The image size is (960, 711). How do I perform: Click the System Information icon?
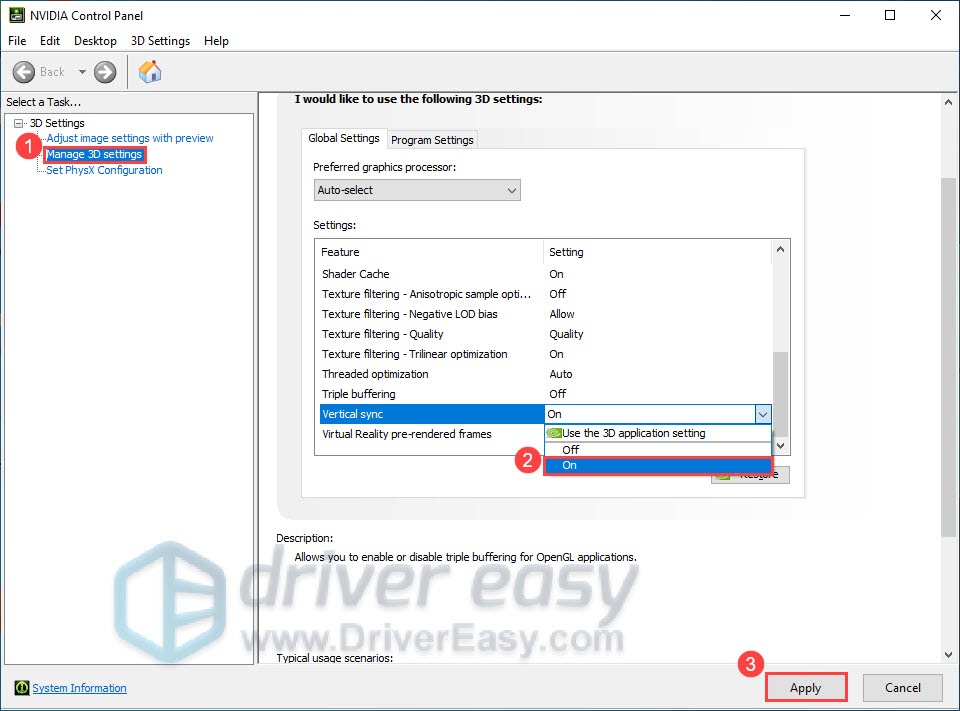click(22, 688)
